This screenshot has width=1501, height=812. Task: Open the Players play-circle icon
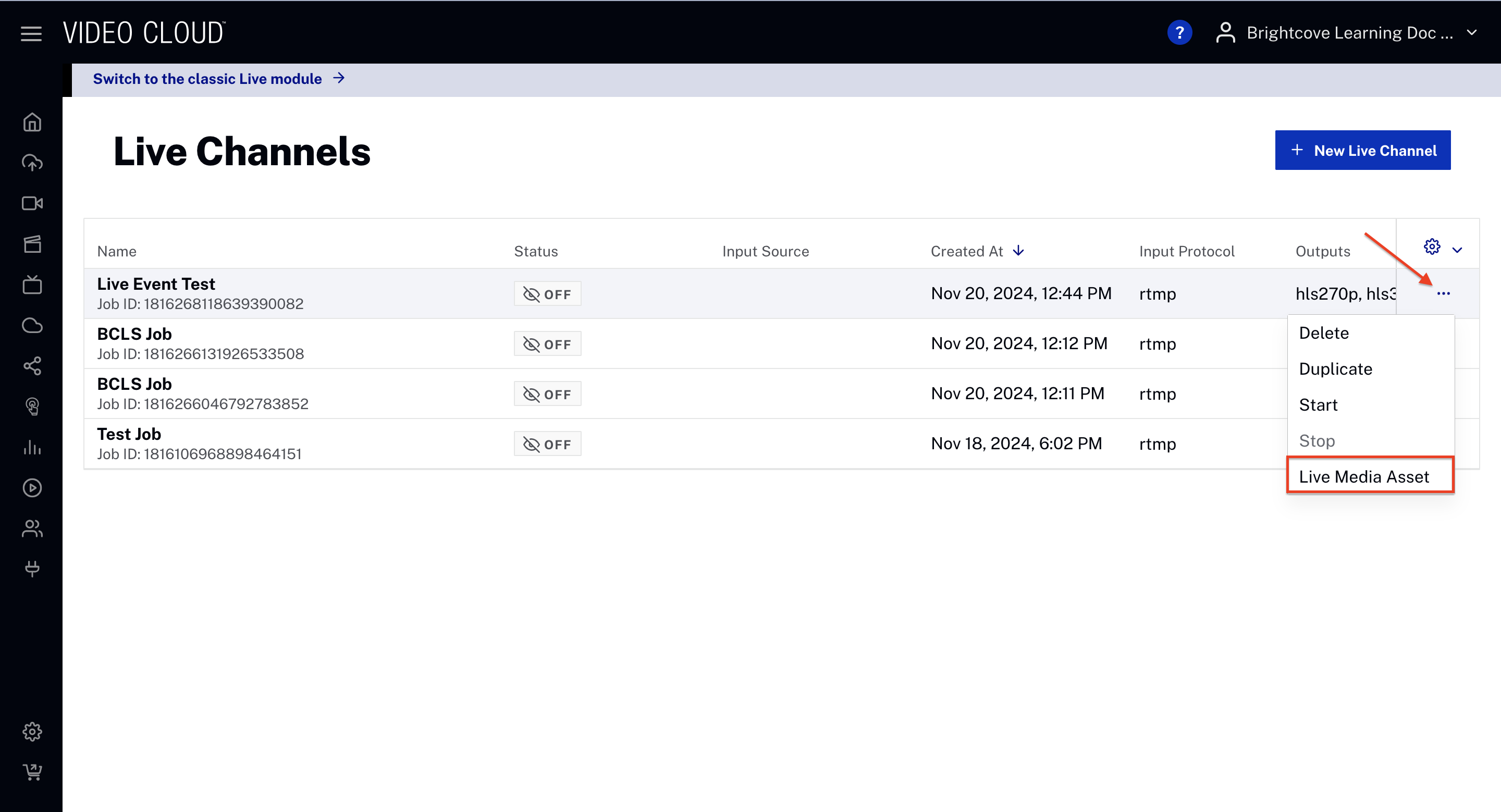pos(32,487)
